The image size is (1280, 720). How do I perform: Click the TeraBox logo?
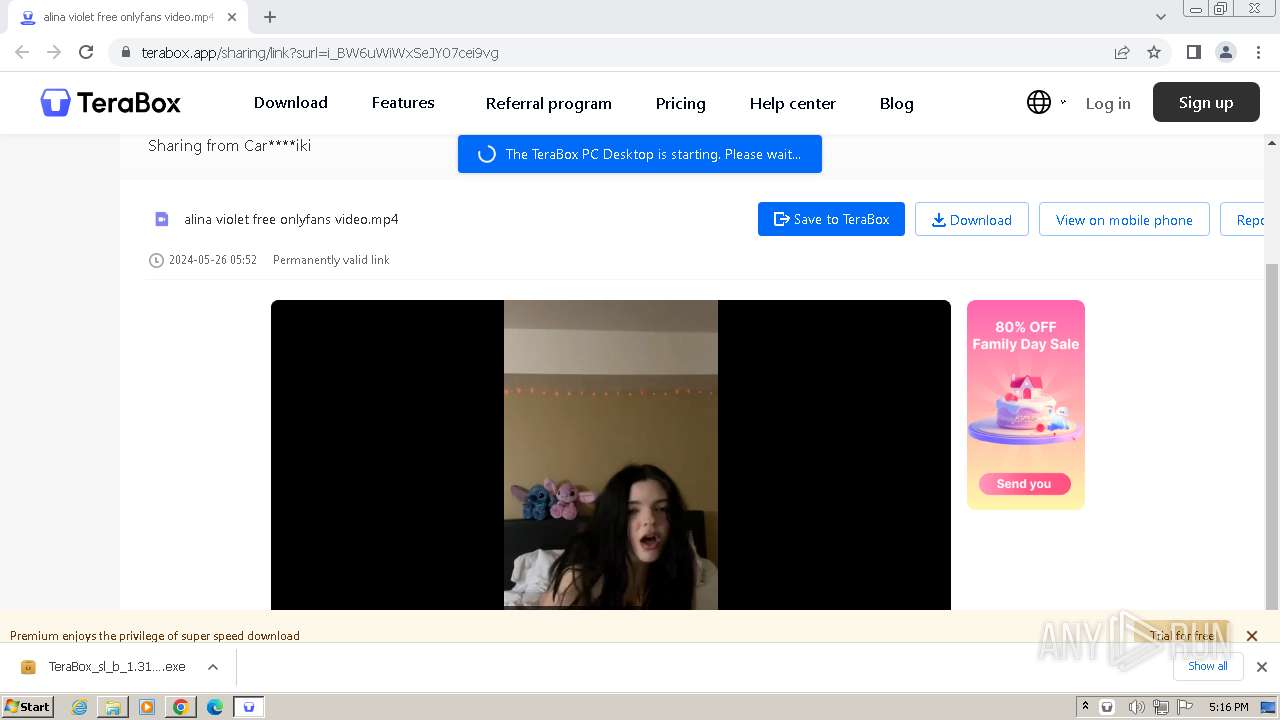(x=110, y=102)
